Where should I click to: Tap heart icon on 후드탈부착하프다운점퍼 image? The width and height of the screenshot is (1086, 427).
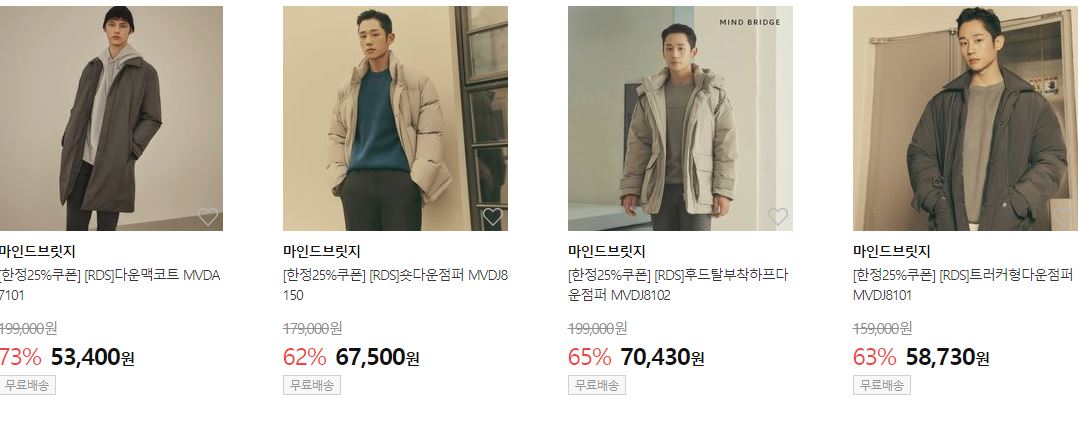pyautogui.click(x=778, y=217)
